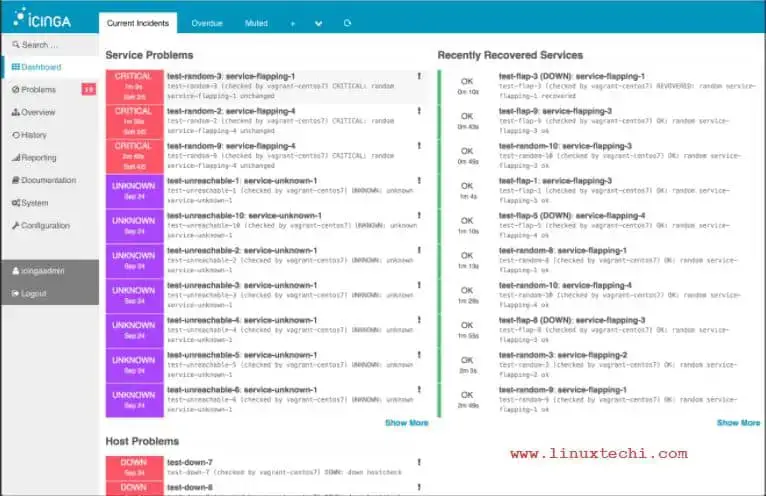Viewport: 766px width, 496px height.
Task: Show More service problems
Action: (x=406, y=423)
